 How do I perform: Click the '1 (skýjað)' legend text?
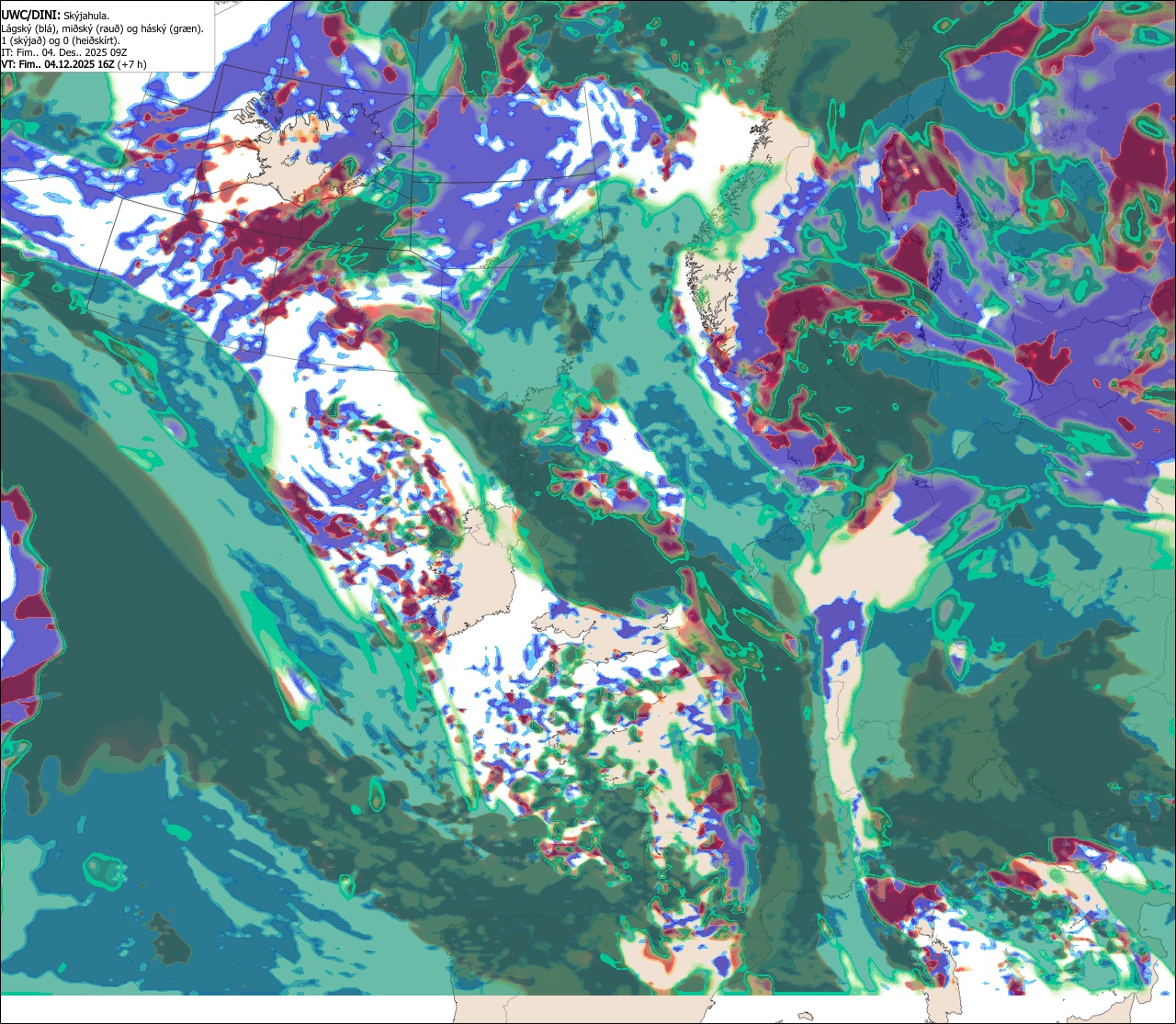tap(22, 41)
